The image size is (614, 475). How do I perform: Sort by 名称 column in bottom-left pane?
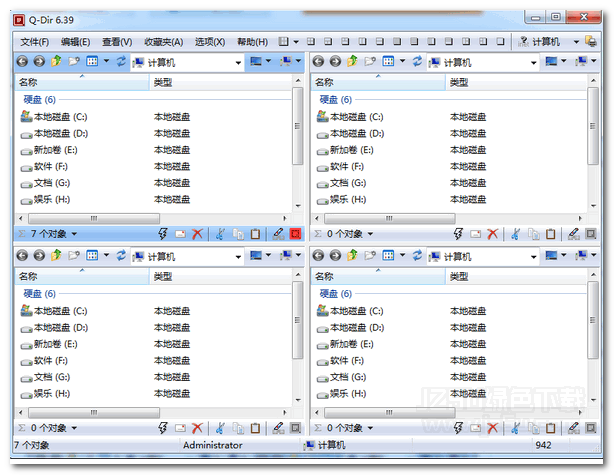coord(82,276)
